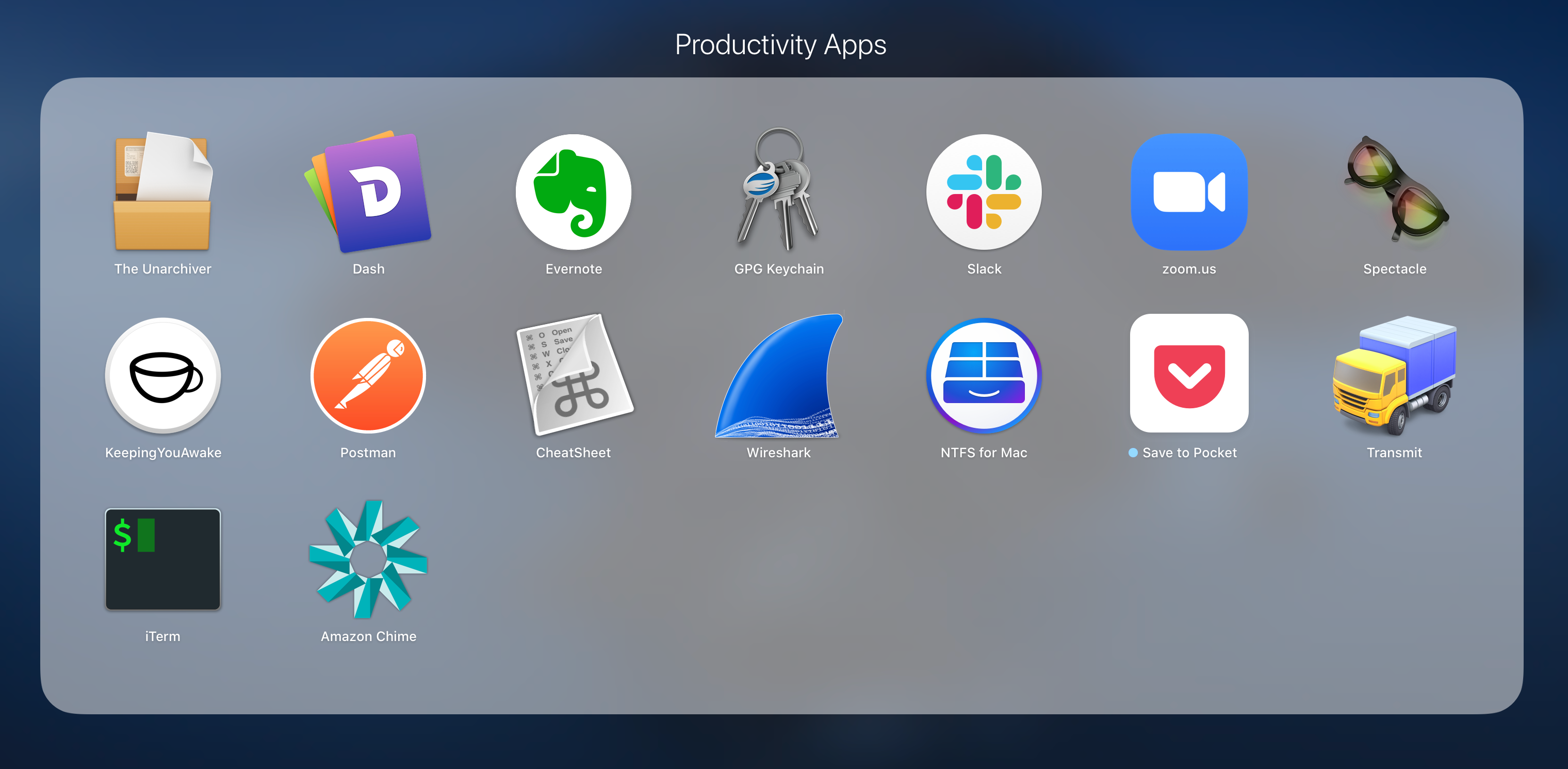Launch the Amazon Chime icon
This screenshot has height=769, width=1568.
click(368, 559)
